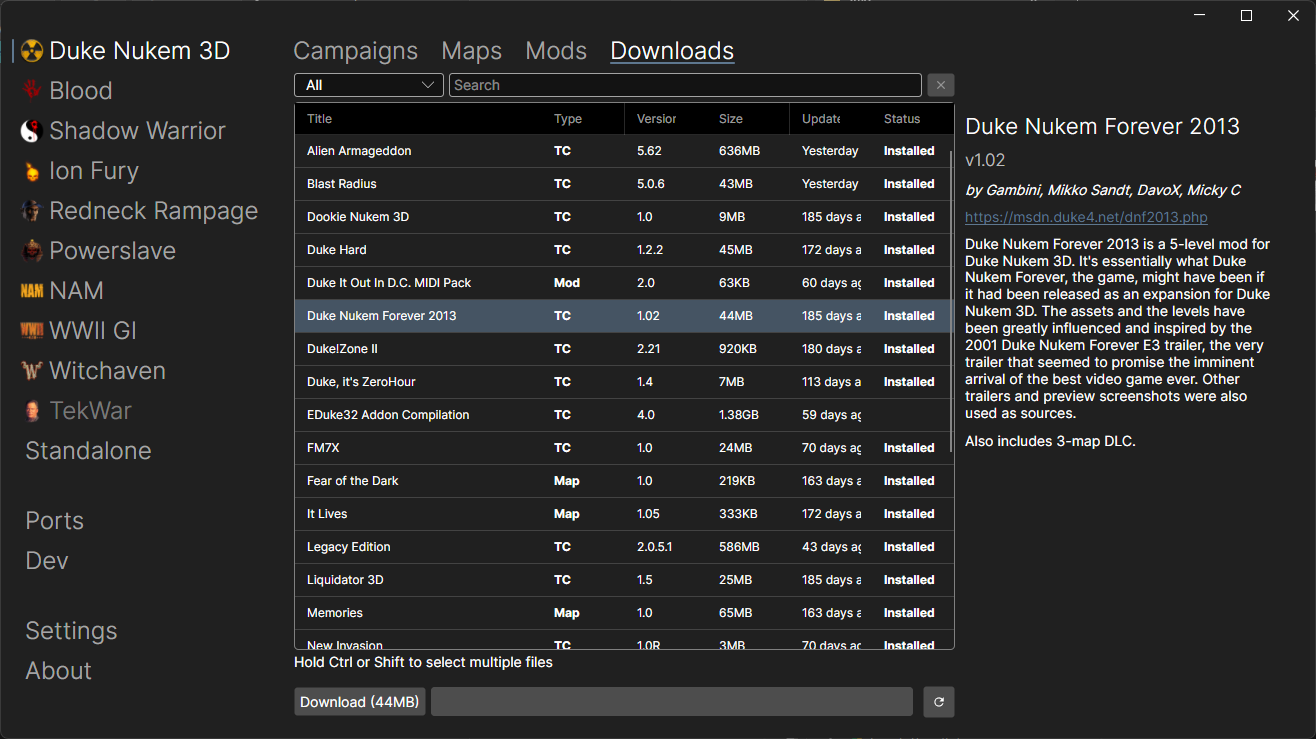Maximize the launcher window
Viewport: 1316px width, 739px height.
tap(1246, 15)
